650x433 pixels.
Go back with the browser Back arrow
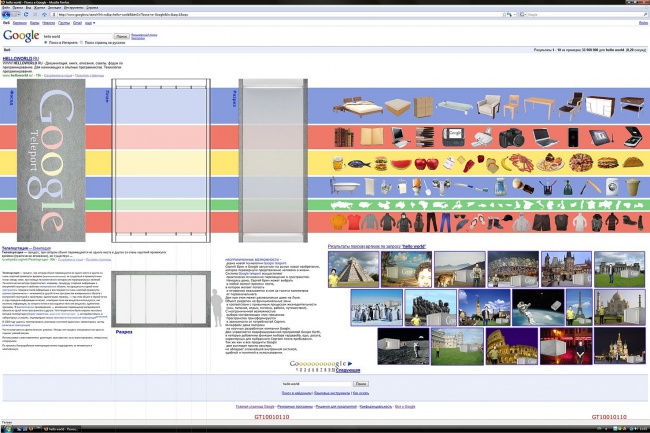(x=6, y=15)
